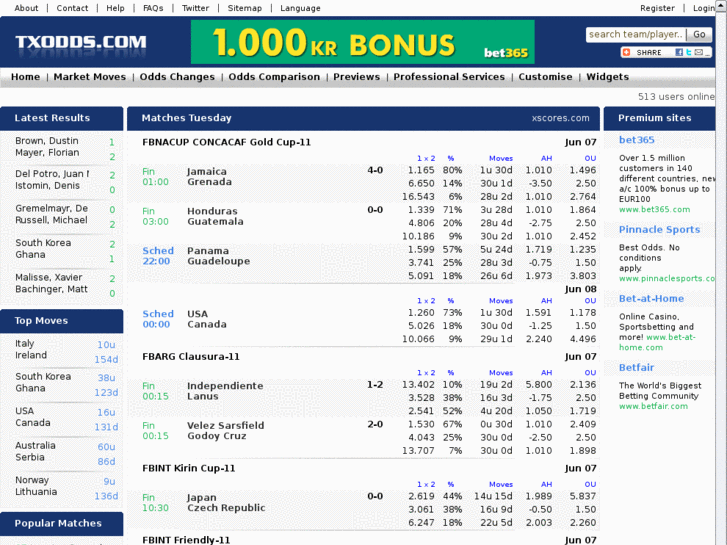Open the bet365 1.000 KR bonus banner
Viewport: 727px width, 545px height.
[363, 42]
